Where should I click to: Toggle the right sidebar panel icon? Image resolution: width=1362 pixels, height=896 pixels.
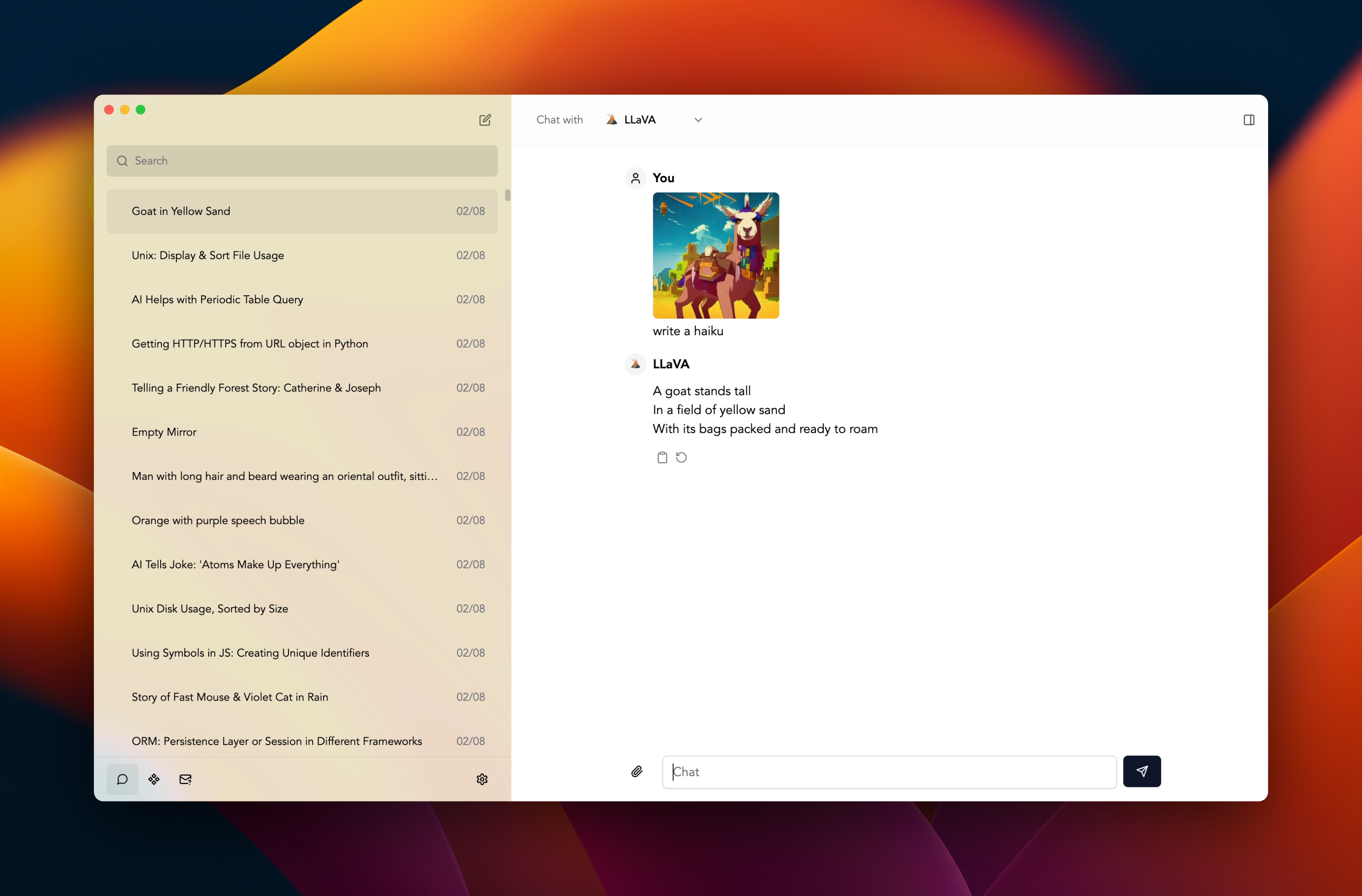[x=1249, y=119]
